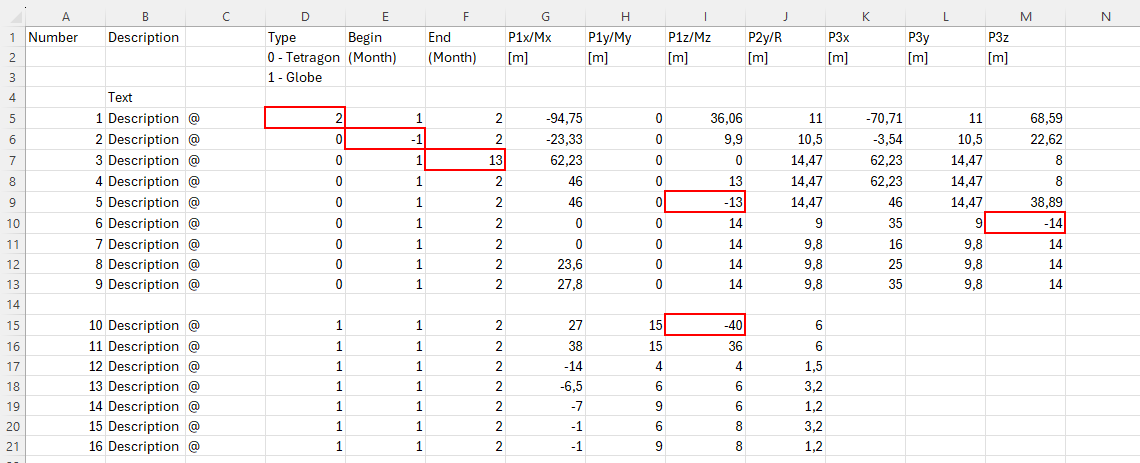Select the red-outlined Type cell containing 2
This screenshot has height=463, width=1140.
pos(305,118)
